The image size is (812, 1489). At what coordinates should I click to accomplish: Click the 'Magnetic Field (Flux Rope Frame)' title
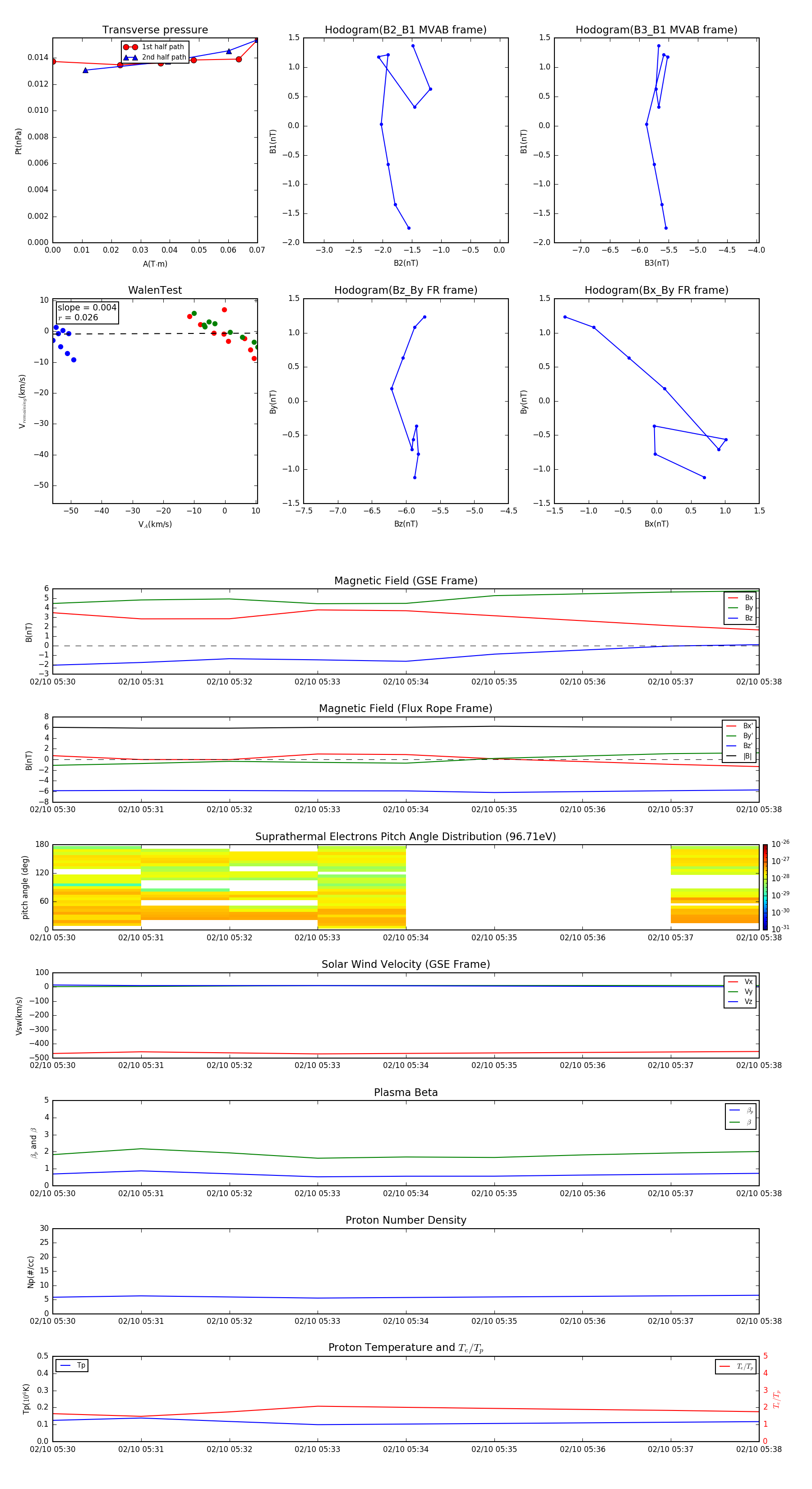pyautogui.click(x=406, y=709)
